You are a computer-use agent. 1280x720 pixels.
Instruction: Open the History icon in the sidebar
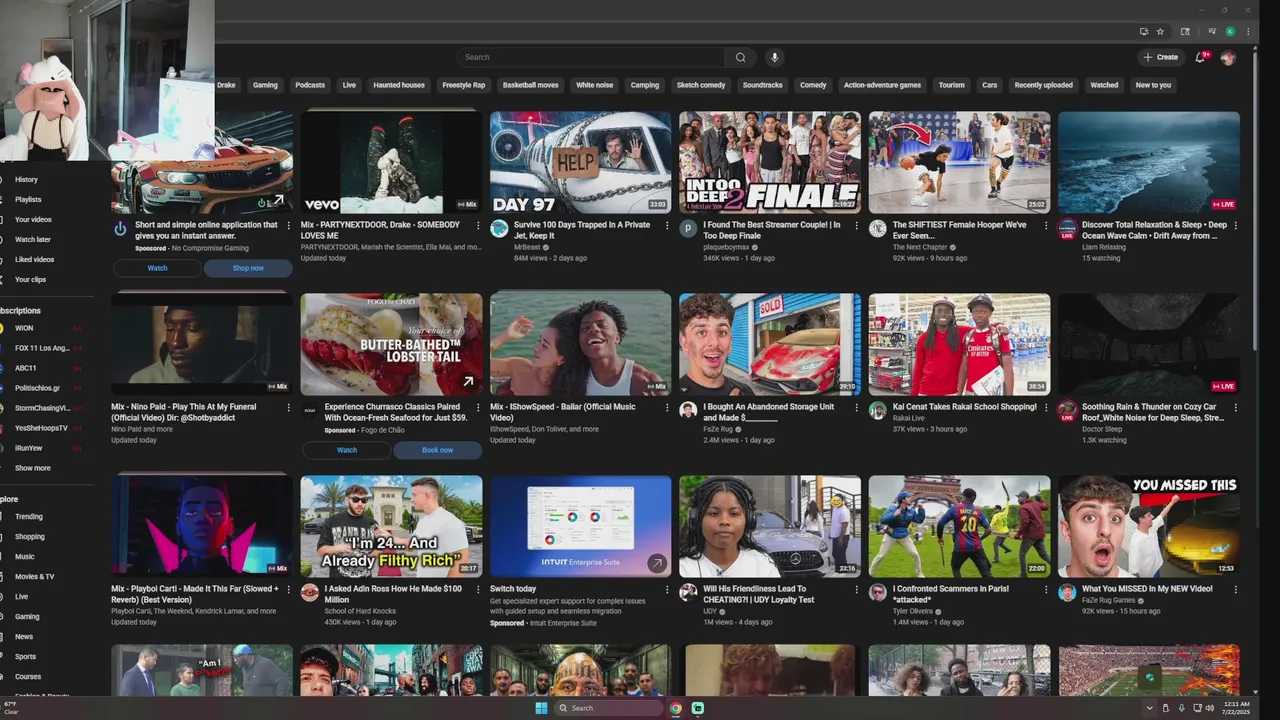point(2,179)
